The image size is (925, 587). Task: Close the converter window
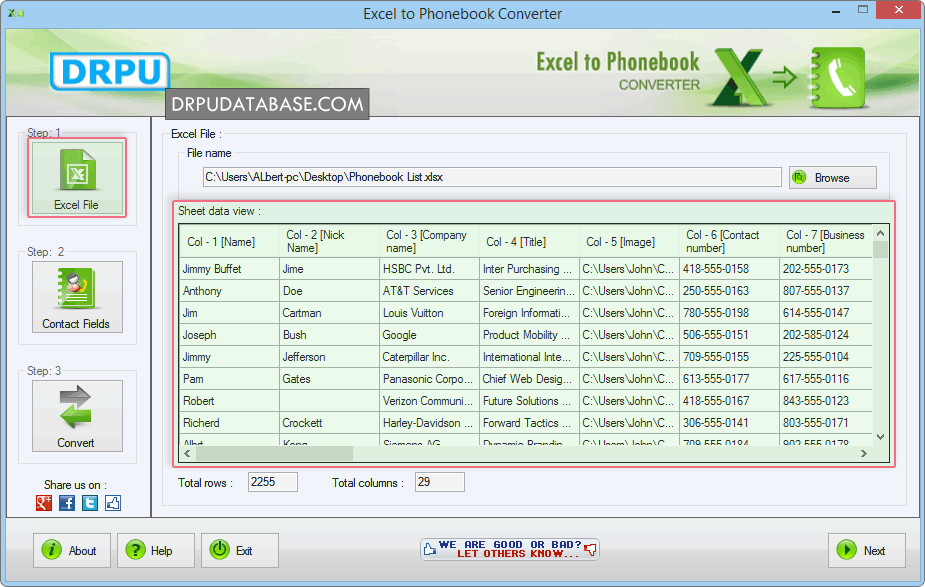point(899,9)
